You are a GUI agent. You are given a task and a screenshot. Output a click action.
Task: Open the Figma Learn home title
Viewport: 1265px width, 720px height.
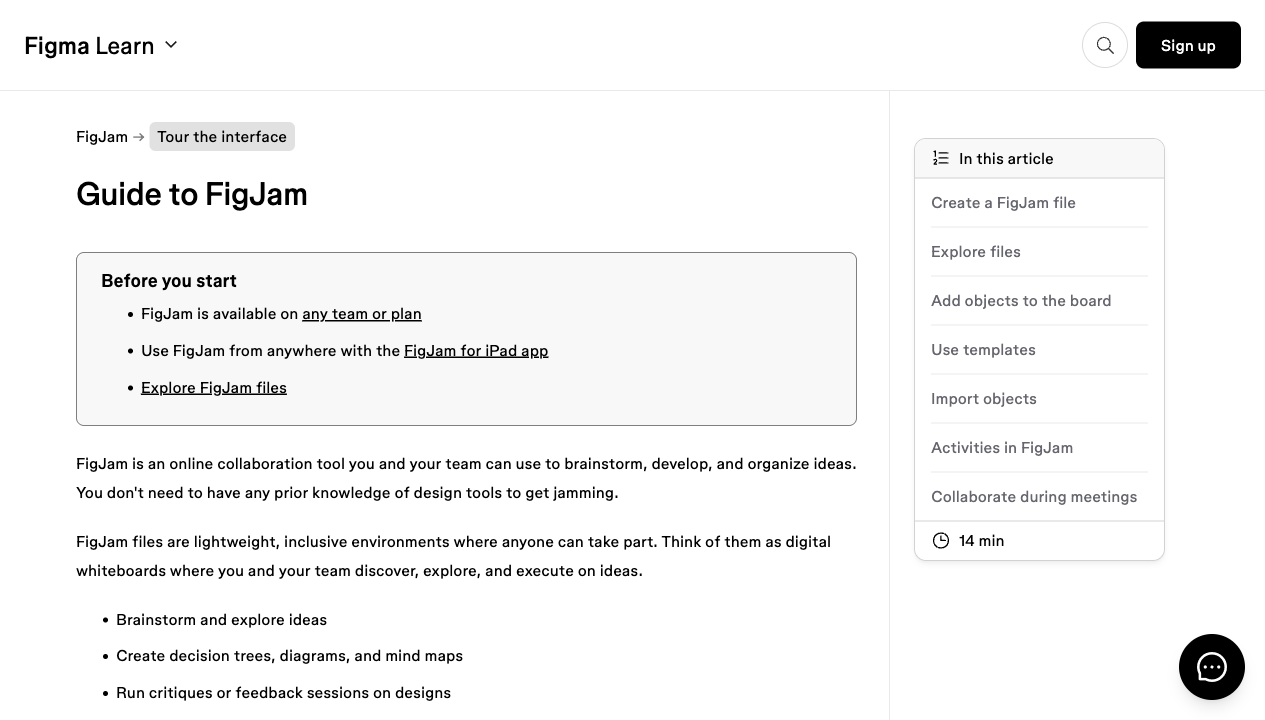[x=89, y=46]
